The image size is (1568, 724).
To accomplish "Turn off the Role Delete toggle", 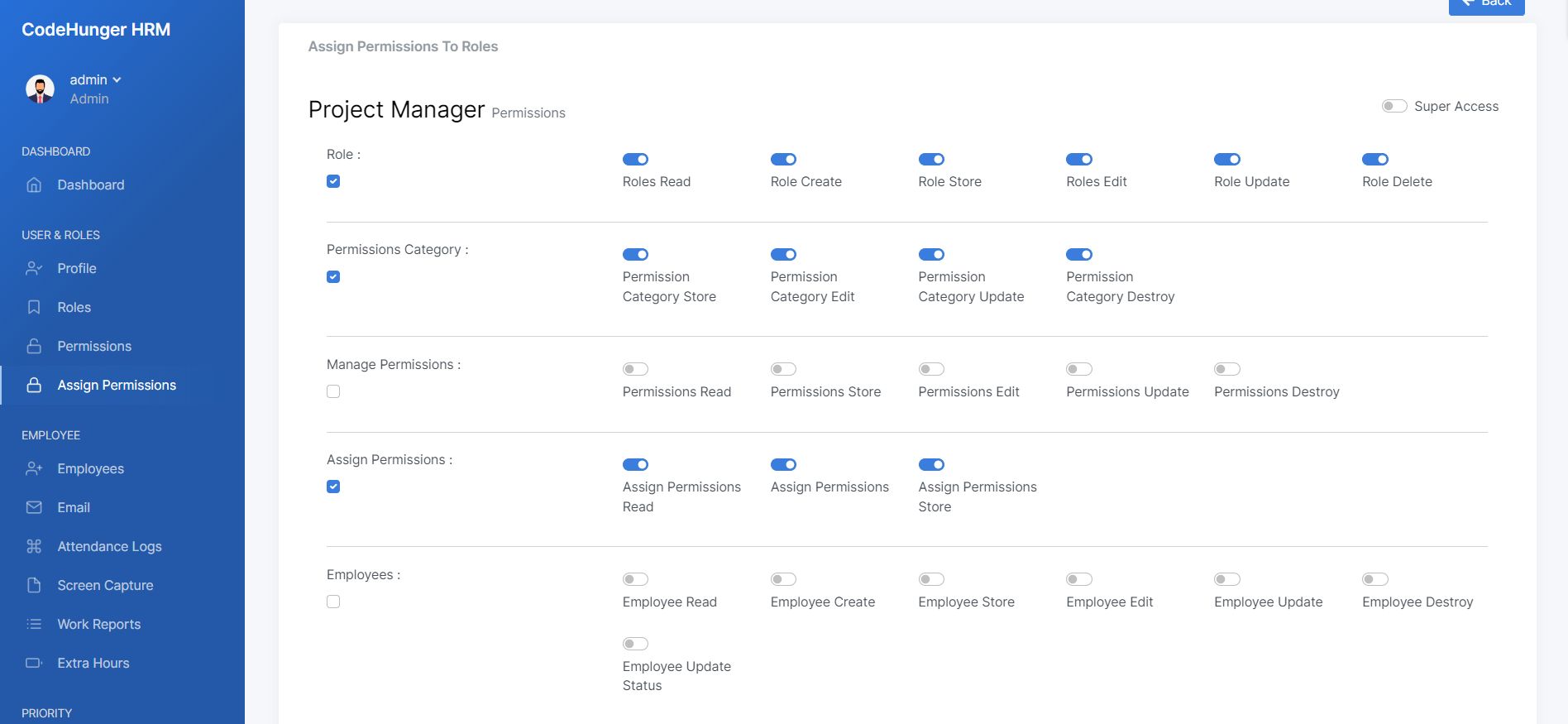I will (1374, 159).
